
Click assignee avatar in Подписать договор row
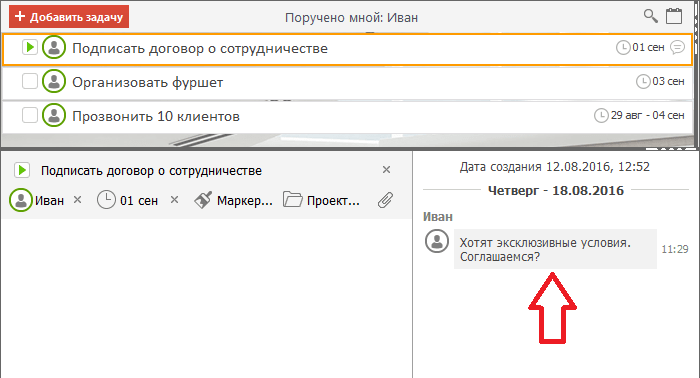click(54, 47)
